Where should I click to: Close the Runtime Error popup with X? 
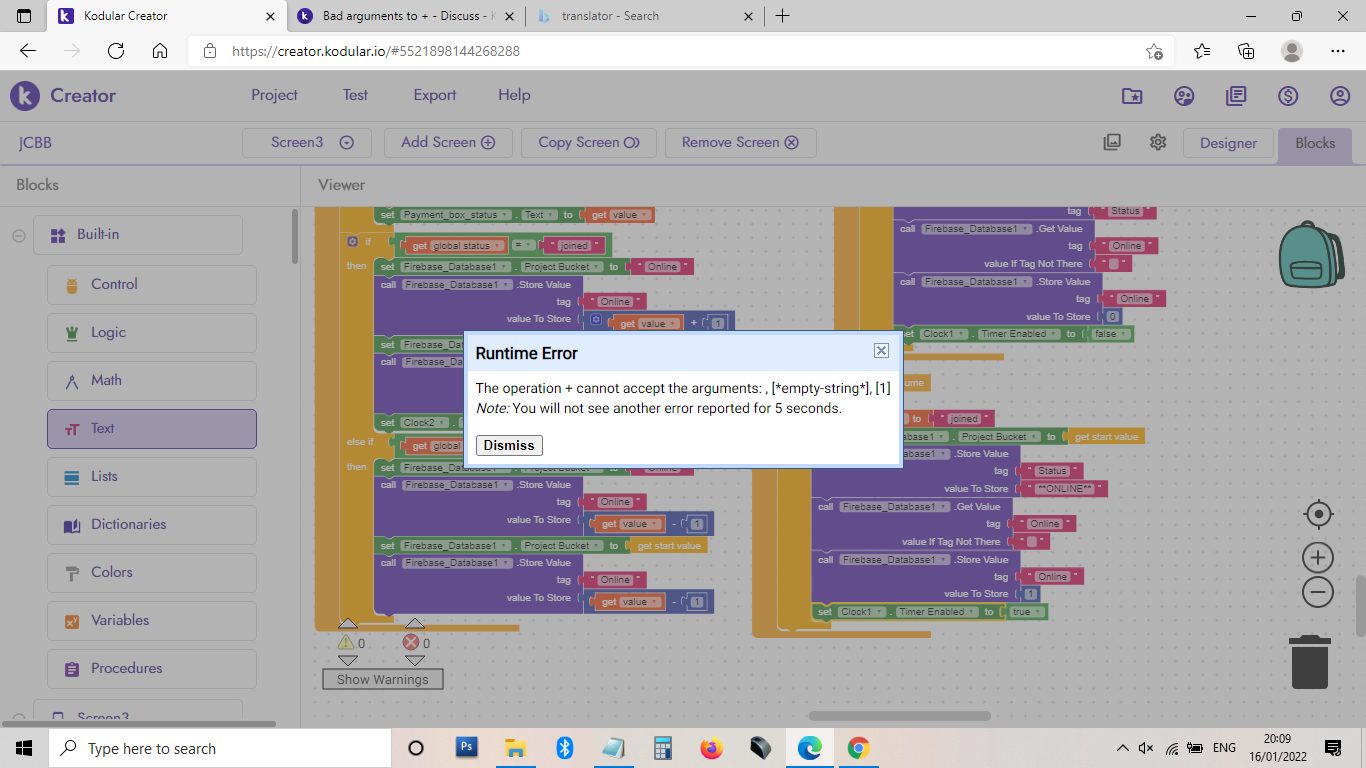point(881,350)
